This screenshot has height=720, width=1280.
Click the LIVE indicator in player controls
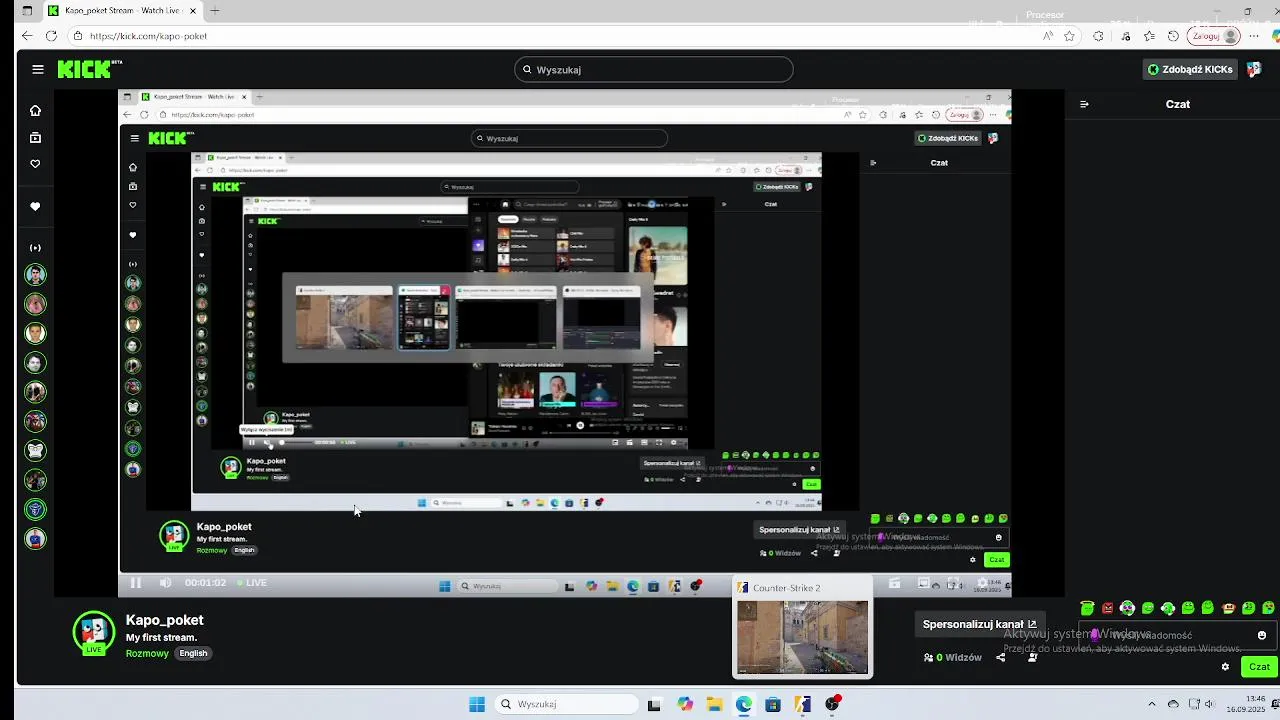click(251, 583)
